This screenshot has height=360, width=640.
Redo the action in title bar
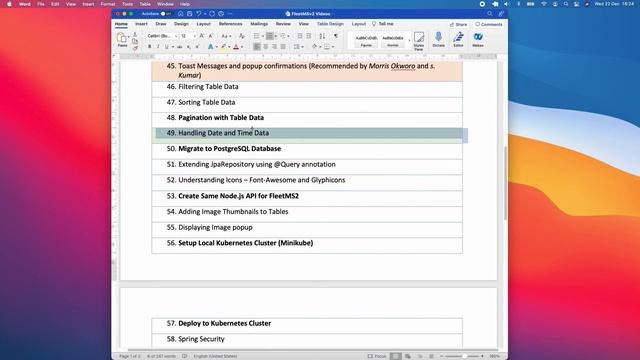pyautogui.click(x=212, y=14)
